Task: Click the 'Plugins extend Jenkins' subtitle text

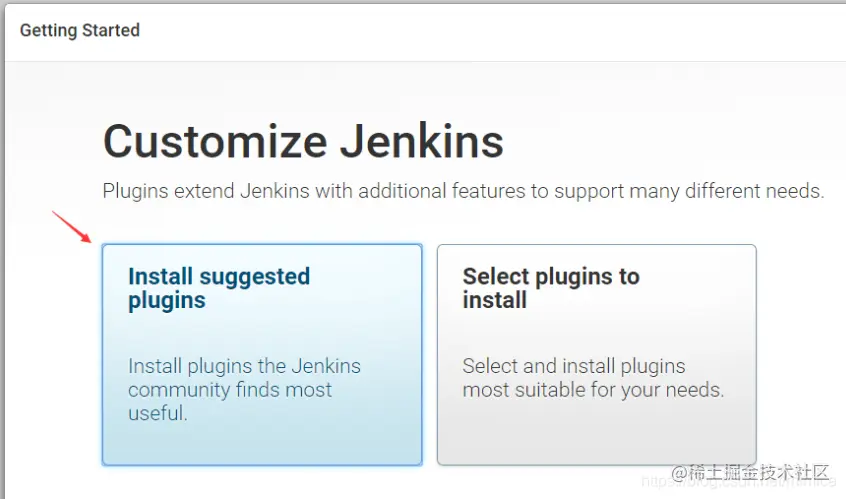Action: (463, 191)
